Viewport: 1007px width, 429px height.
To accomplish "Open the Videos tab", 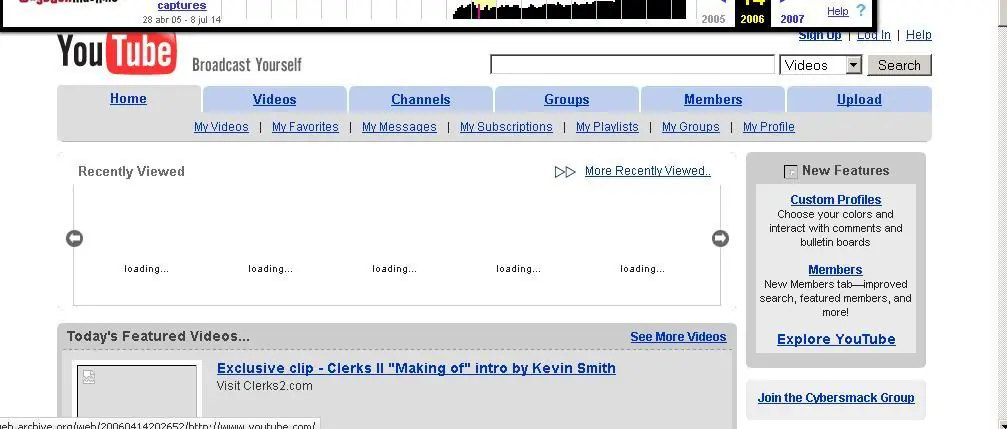I will pos(274,100).
